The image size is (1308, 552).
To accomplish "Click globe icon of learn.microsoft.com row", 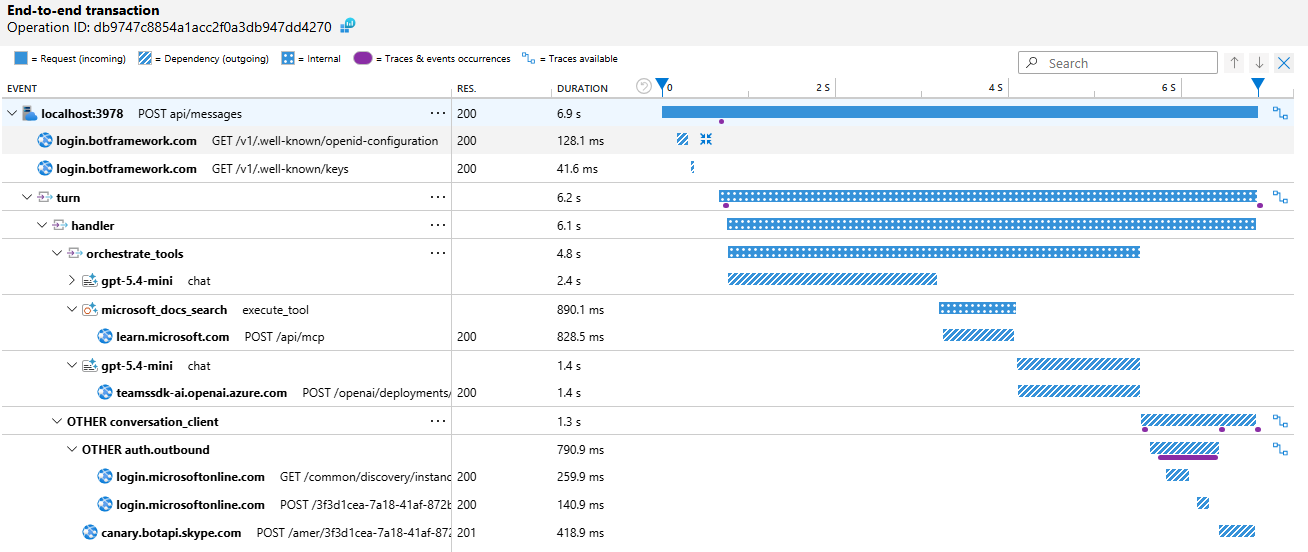I will pyautogui.click(x=105, y=337).
